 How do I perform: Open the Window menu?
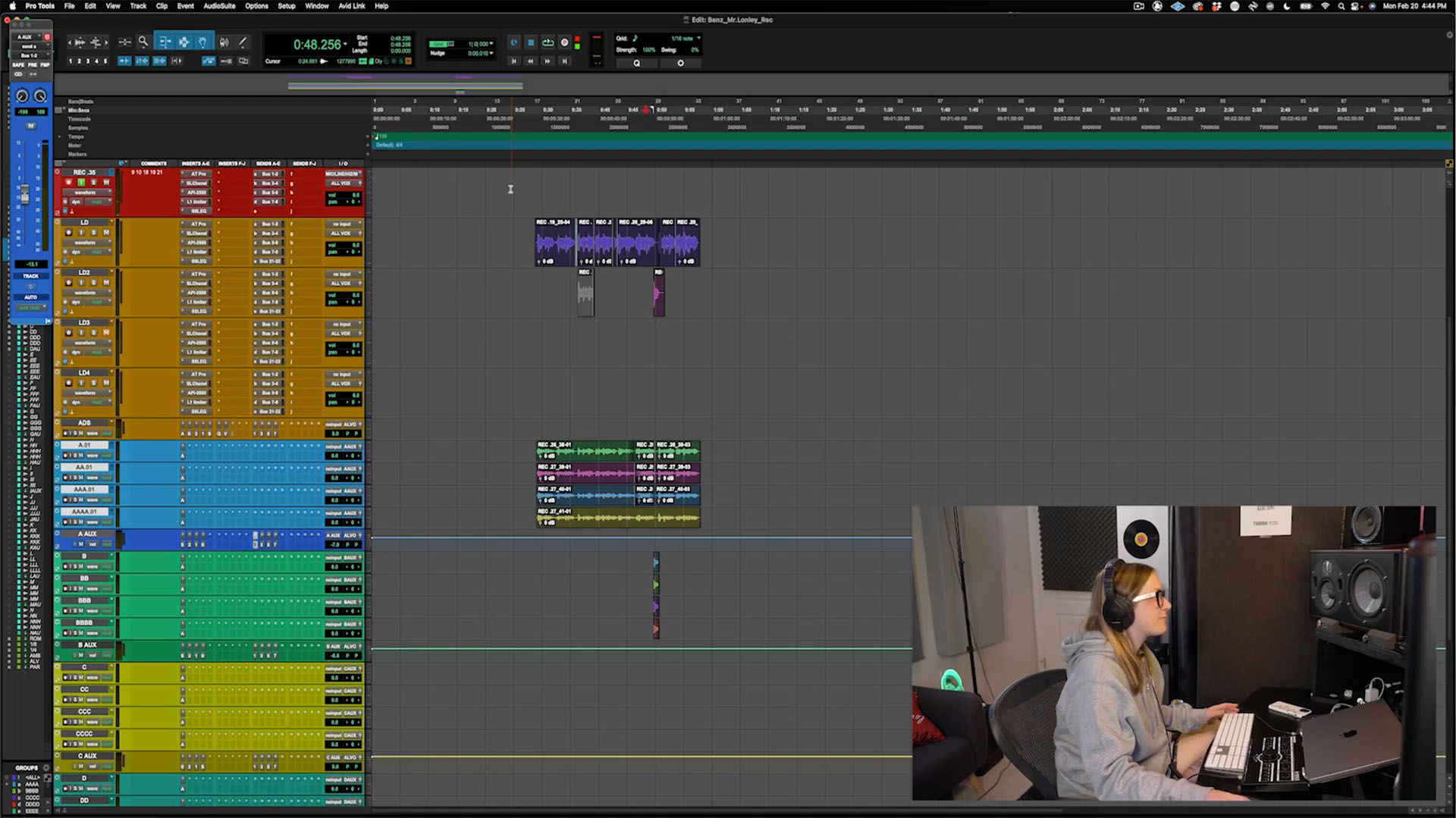point(317,5)
